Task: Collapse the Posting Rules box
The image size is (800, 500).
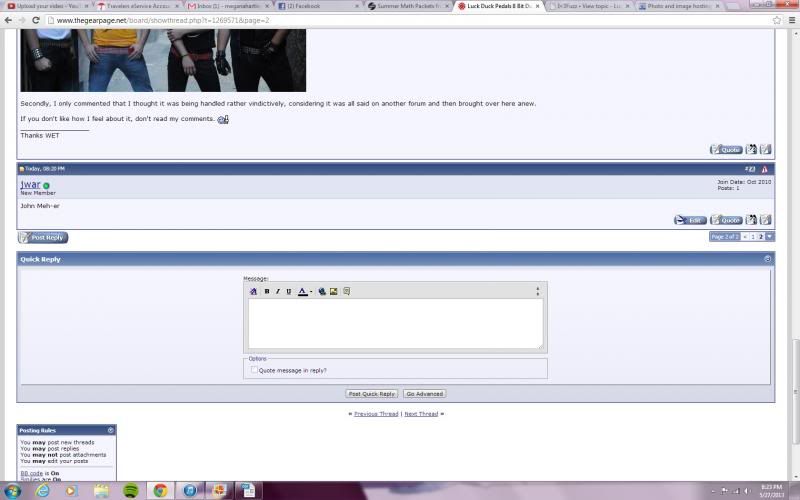Action: click(x=111, y=430)
